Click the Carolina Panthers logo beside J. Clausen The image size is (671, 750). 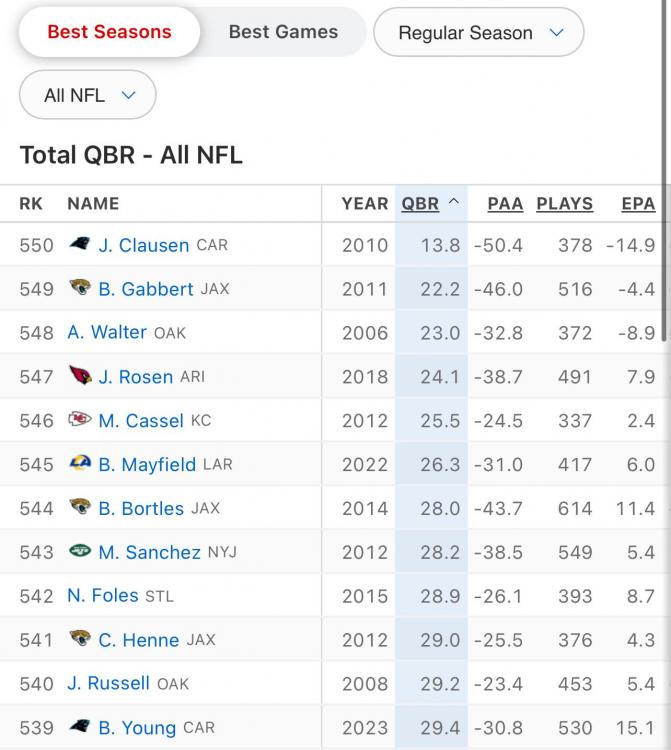click(x=80, y=245)
